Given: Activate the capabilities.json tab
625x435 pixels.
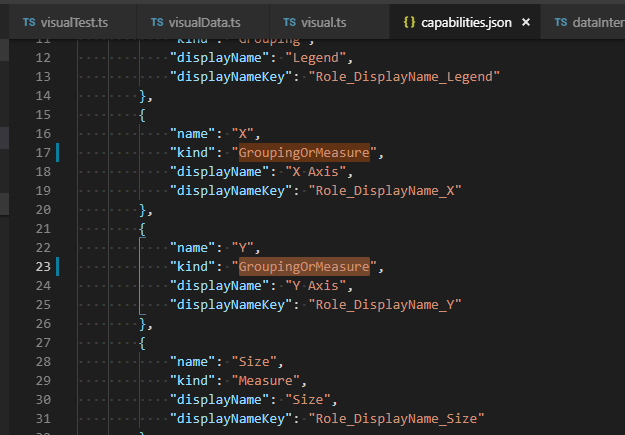Looking at the screenshot, I should pyautogui.click(x=466, y=22).
